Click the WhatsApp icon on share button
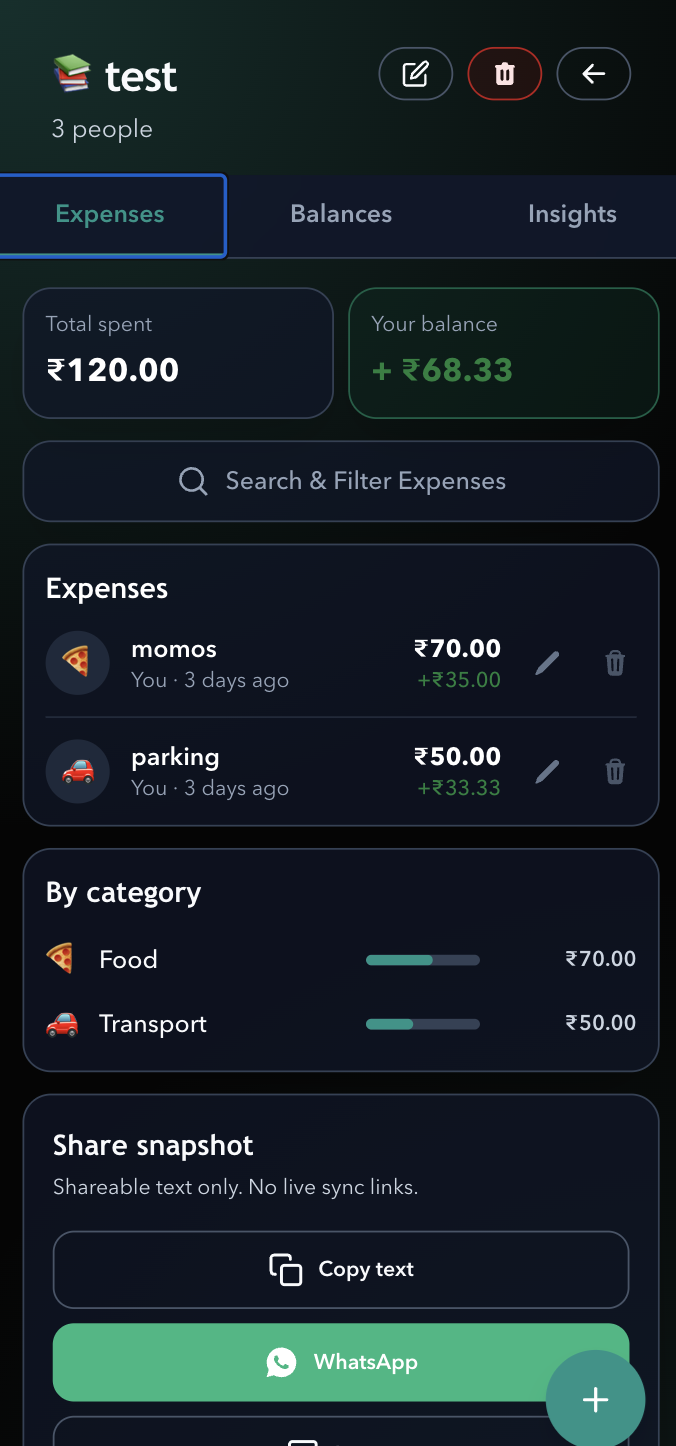 tap(282, 1362)
